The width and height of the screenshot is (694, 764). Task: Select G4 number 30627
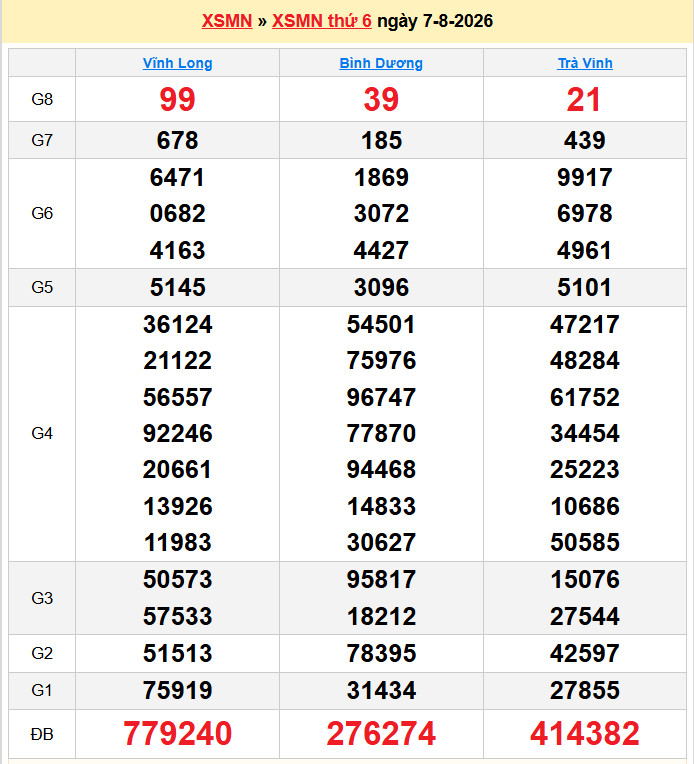tap(381, 543)
